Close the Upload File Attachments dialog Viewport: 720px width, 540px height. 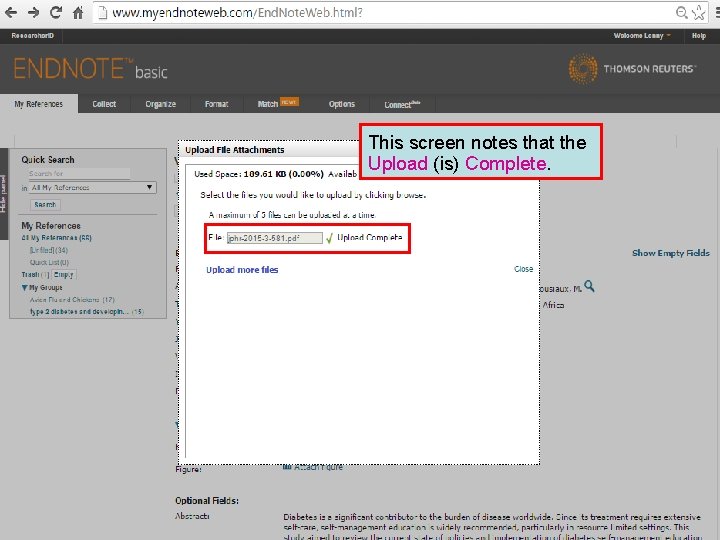(523, 269)
